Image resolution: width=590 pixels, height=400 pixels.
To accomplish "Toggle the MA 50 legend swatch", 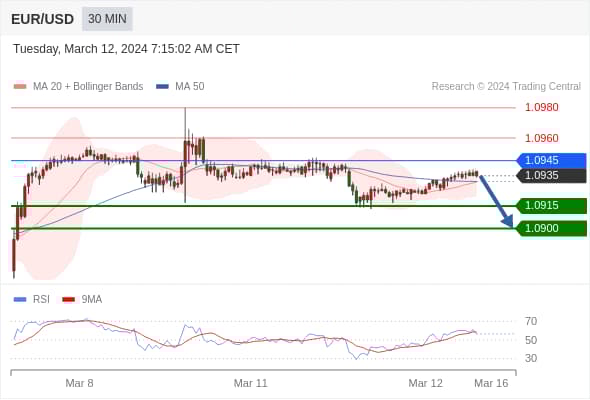I will point(162,87).
